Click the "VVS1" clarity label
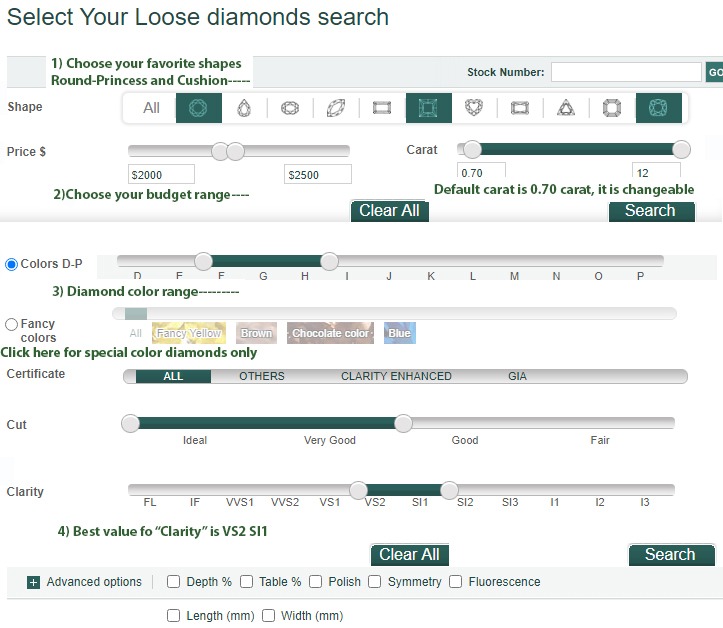 pos(240,502)
